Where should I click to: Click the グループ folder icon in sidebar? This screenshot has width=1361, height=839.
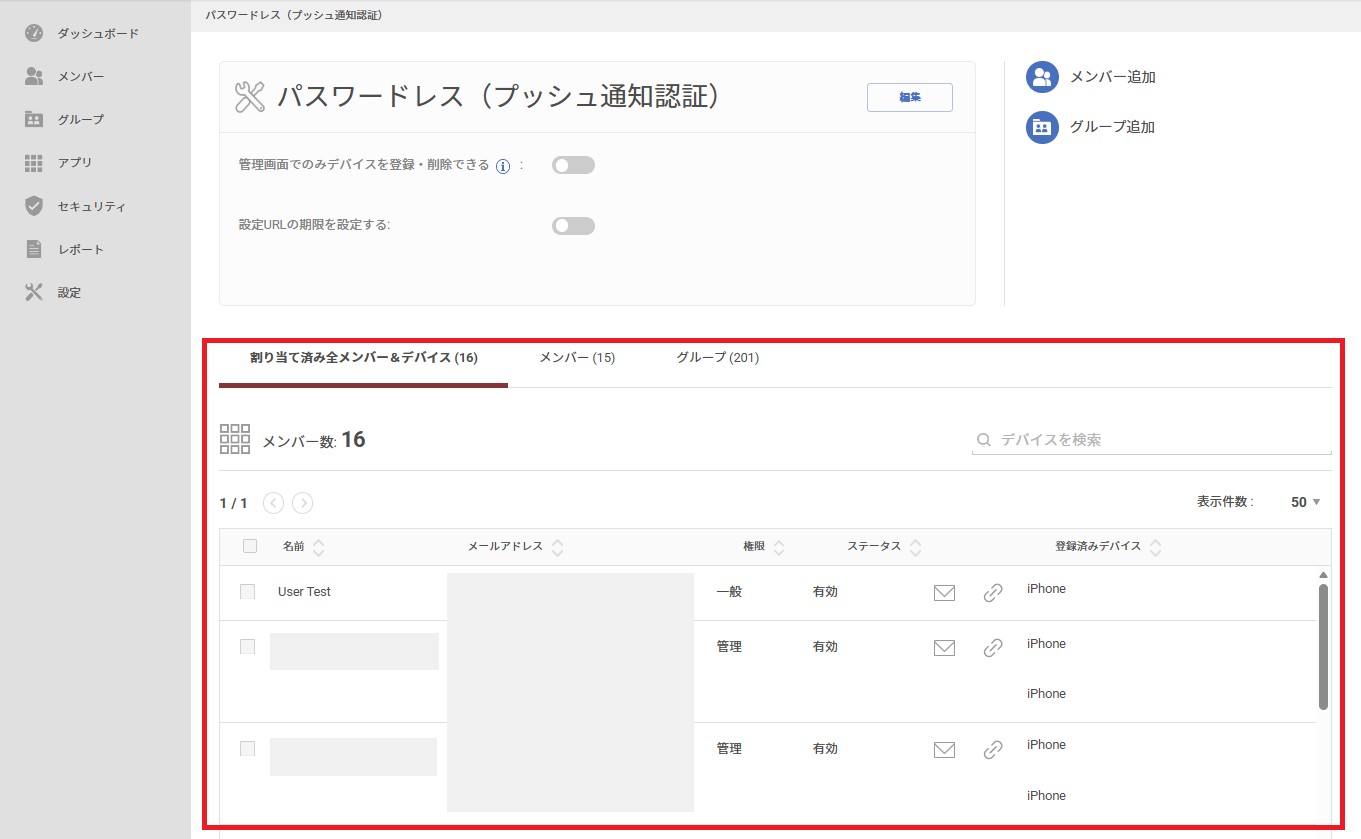(34, 119)
